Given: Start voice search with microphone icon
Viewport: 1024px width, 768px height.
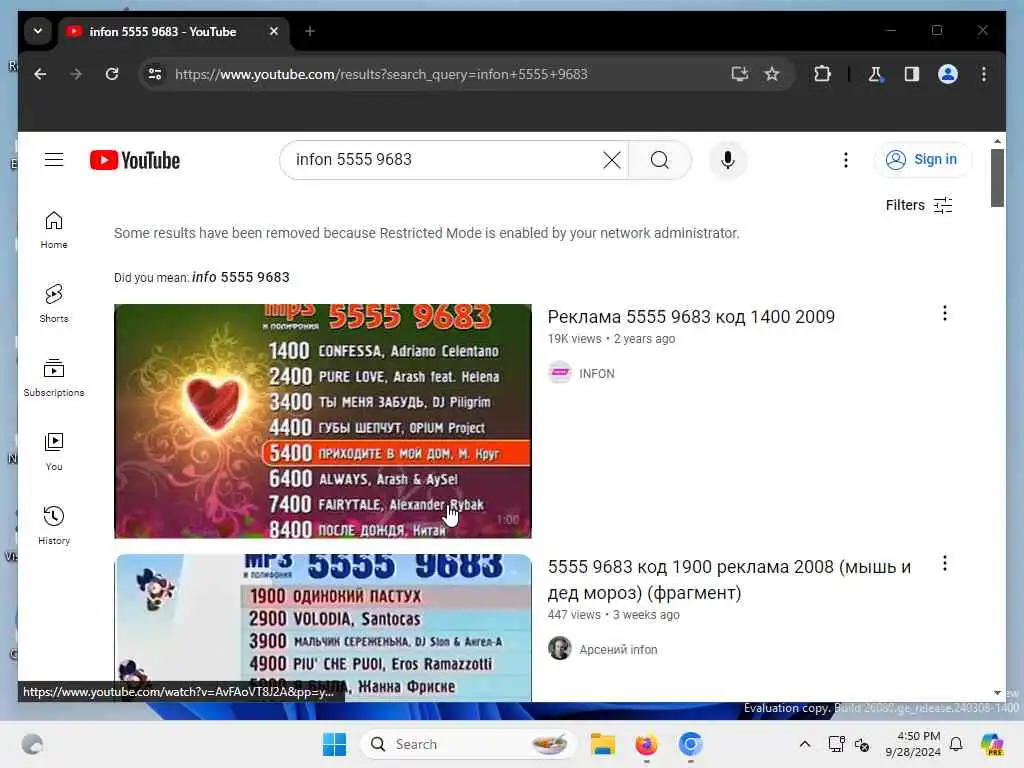Looking at the screenshot, I should pyautogui.click(x=728, y=160).
